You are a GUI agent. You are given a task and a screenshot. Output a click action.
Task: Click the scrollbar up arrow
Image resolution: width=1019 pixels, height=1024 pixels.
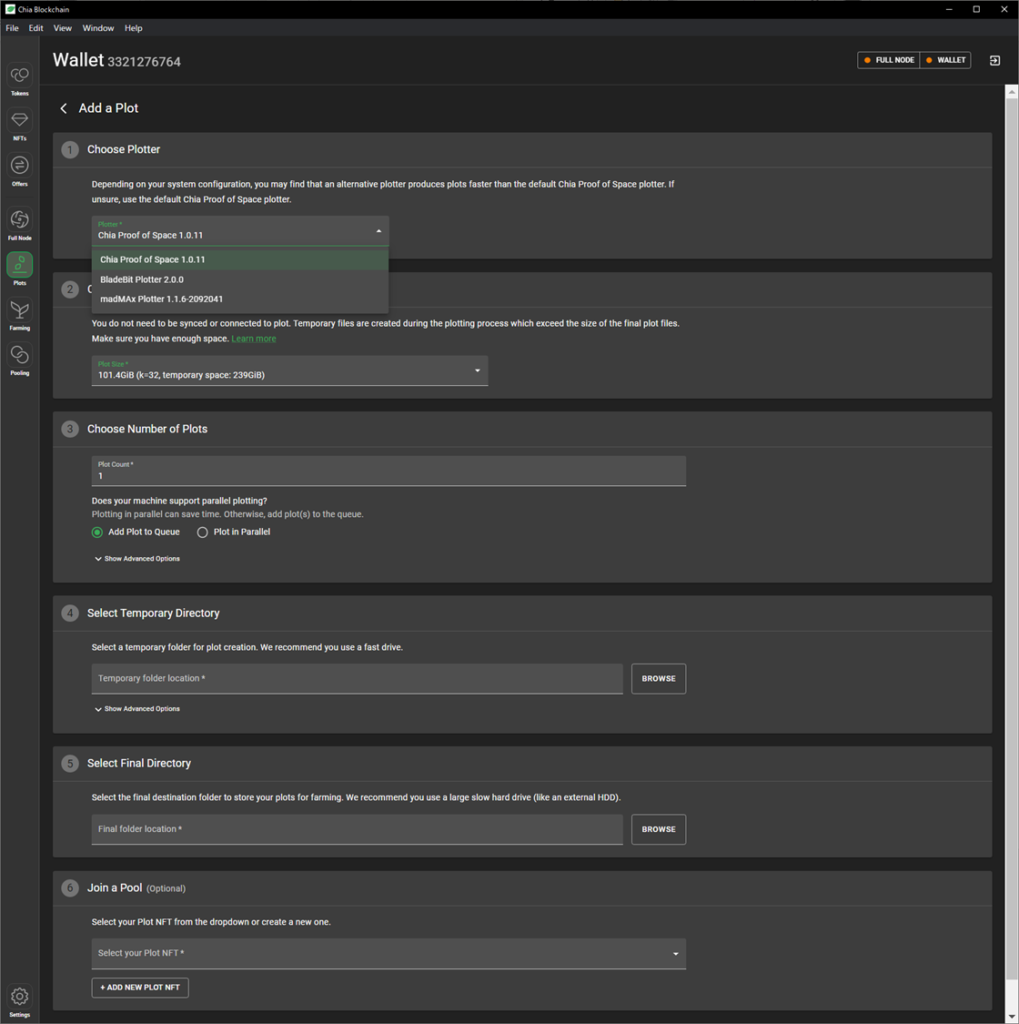click(1012, 92)
